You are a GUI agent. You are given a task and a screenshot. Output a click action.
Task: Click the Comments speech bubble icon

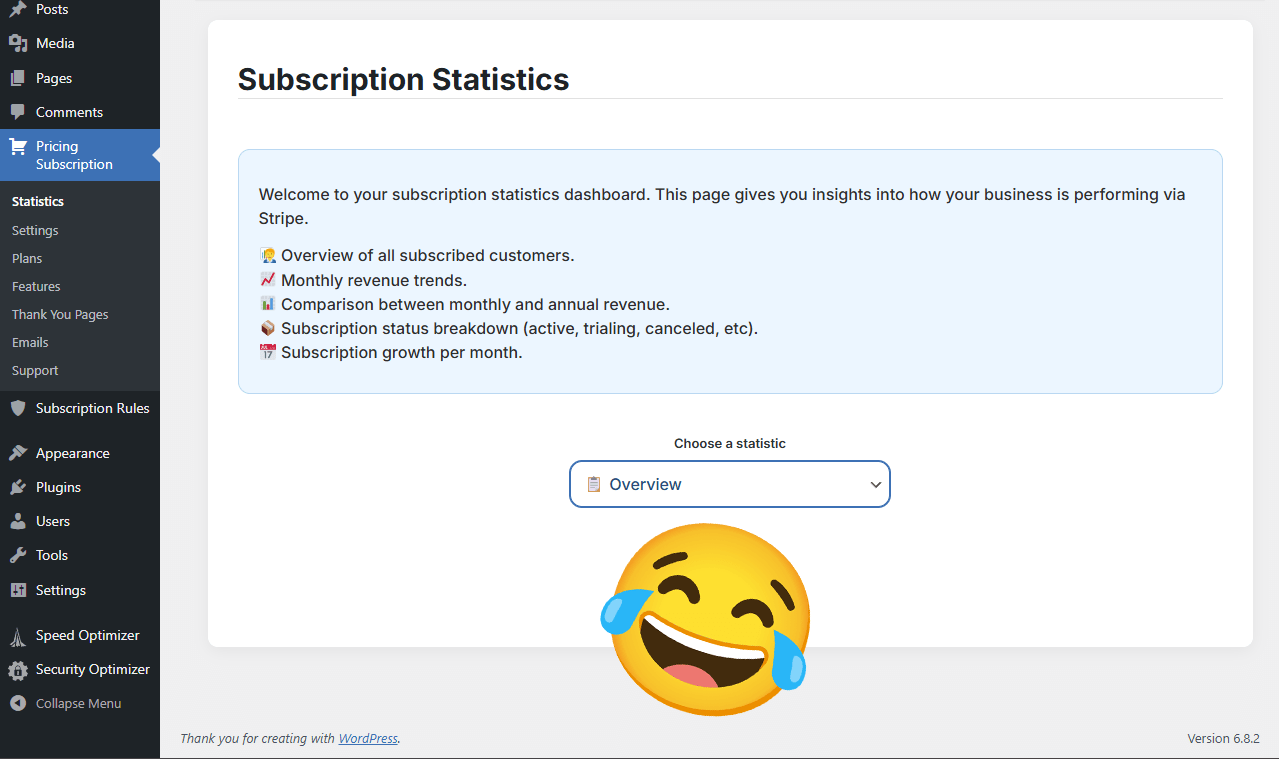pos(18,112)
